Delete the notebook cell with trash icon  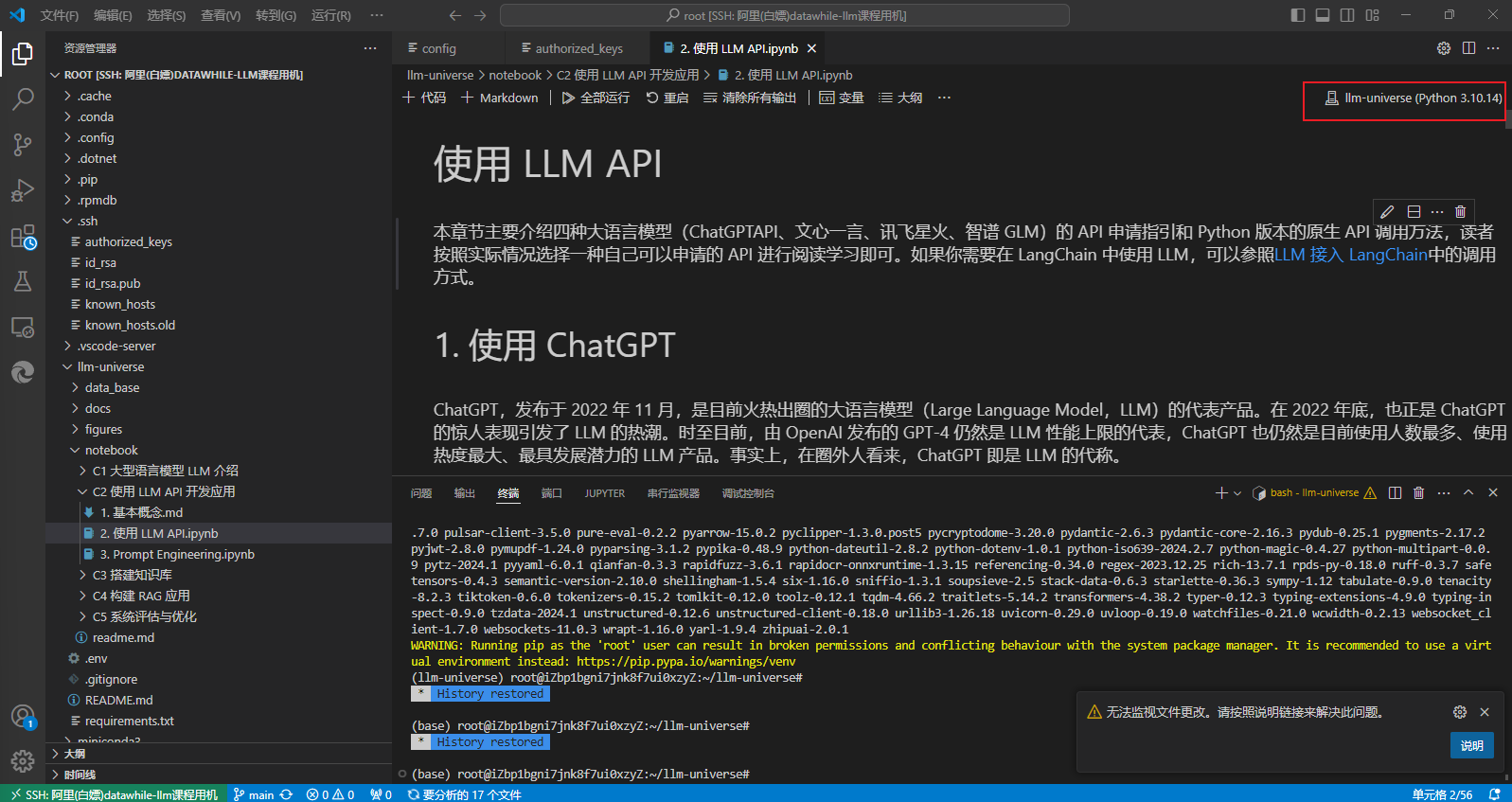1460,211
